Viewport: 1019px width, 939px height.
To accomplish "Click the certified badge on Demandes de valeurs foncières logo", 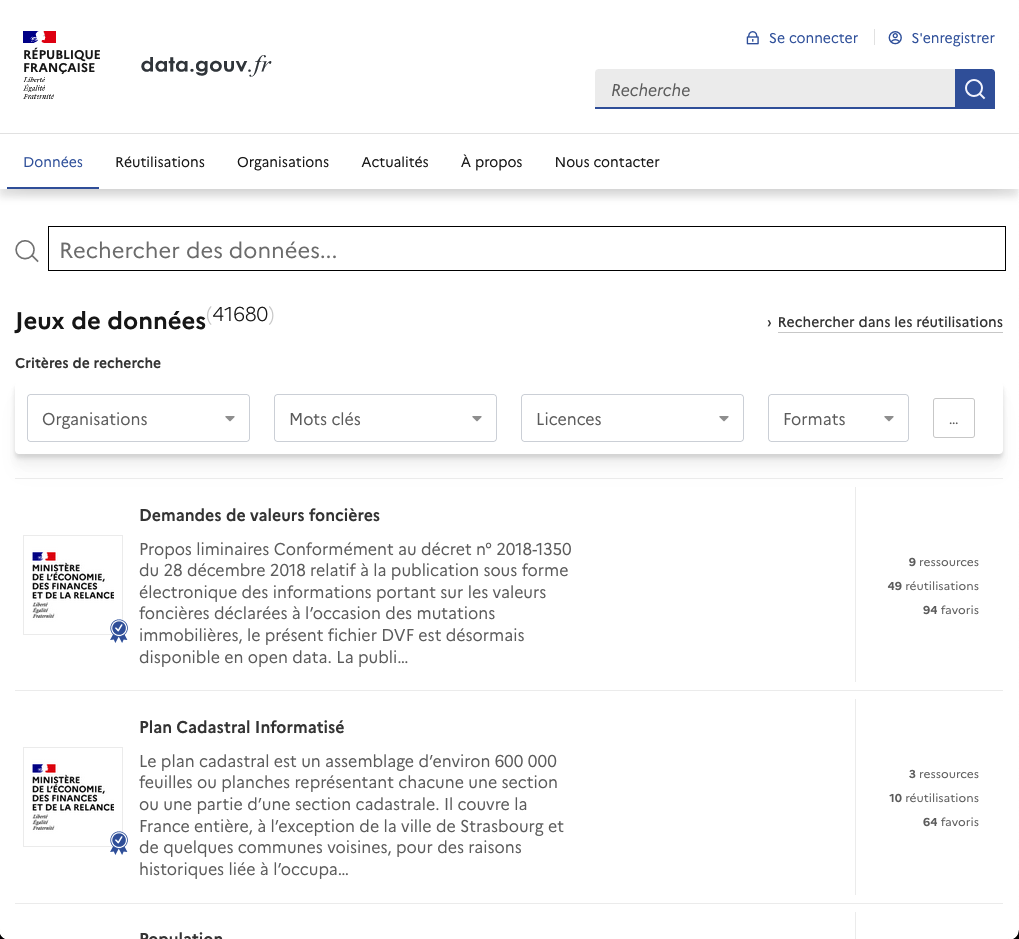I will pyautogui.click(x=119, y=630).
